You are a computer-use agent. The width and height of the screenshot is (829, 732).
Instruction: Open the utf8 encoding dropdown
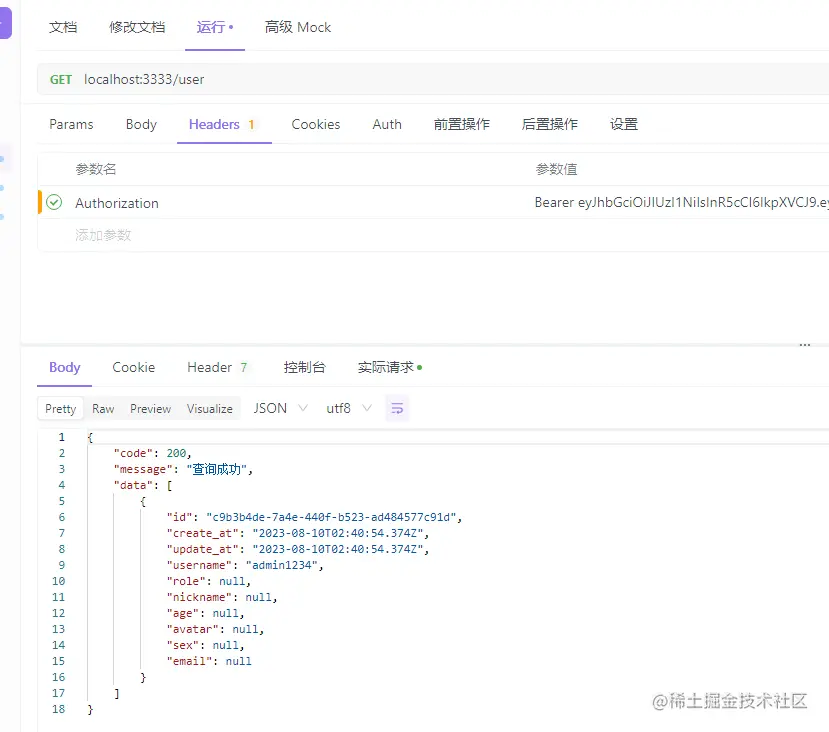coord(348,409)
